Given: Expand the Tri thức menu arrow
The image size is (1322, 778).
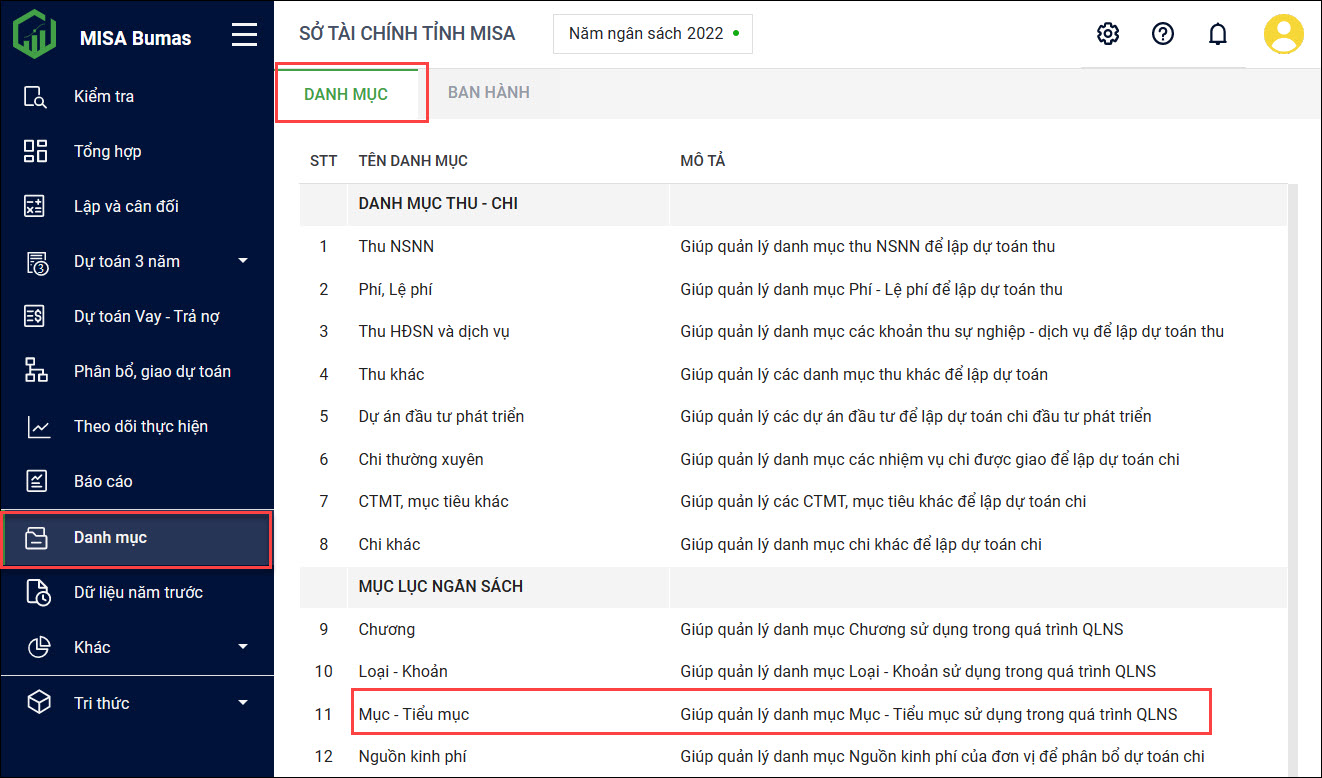Looking at the screenshot, I should (243, 703).
